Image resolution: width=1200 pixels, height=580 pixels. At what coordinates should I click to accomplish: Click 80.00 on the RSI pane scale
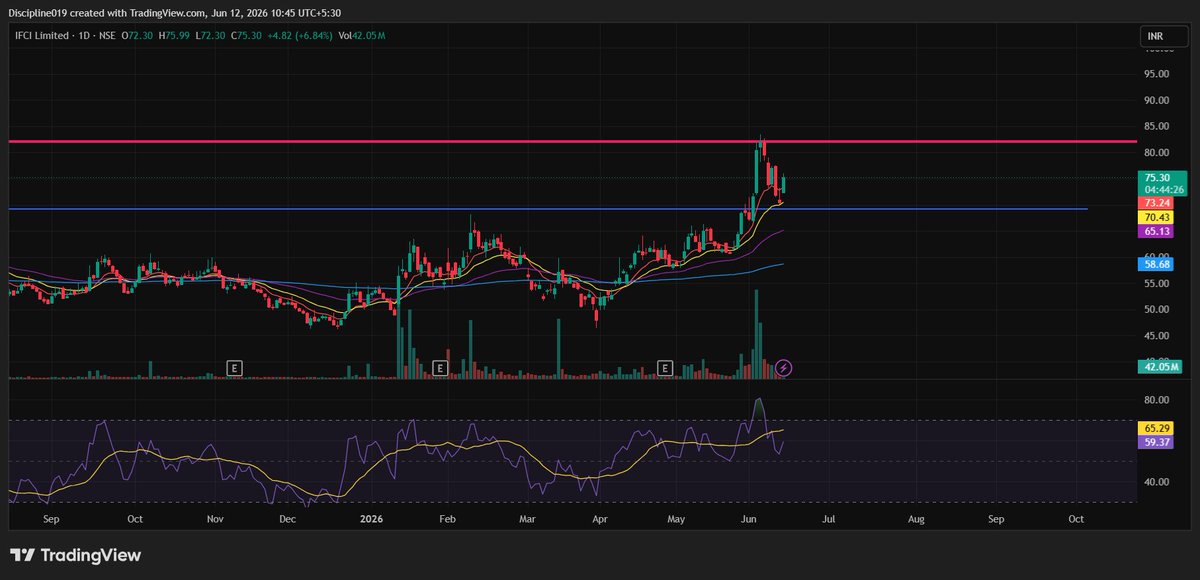coord(1157,400)
